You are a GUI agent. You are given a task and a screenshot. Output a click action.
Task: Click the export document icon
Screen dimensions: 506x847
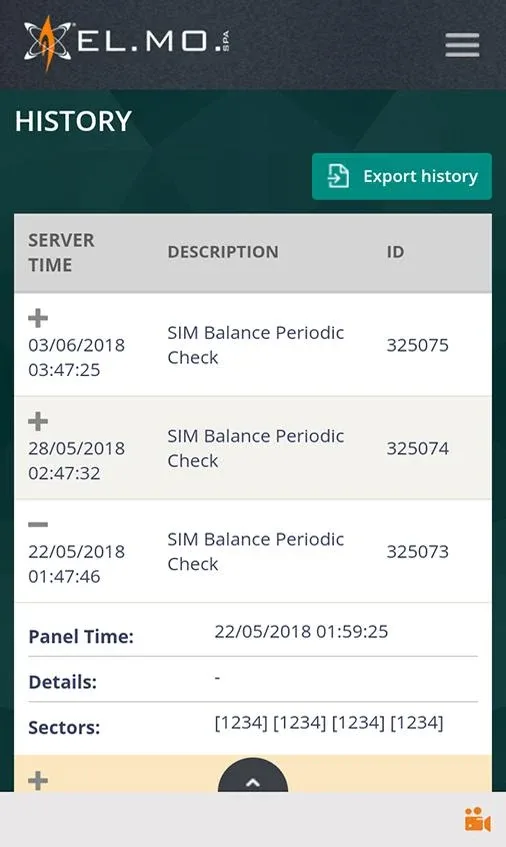(x=338, y=177)
